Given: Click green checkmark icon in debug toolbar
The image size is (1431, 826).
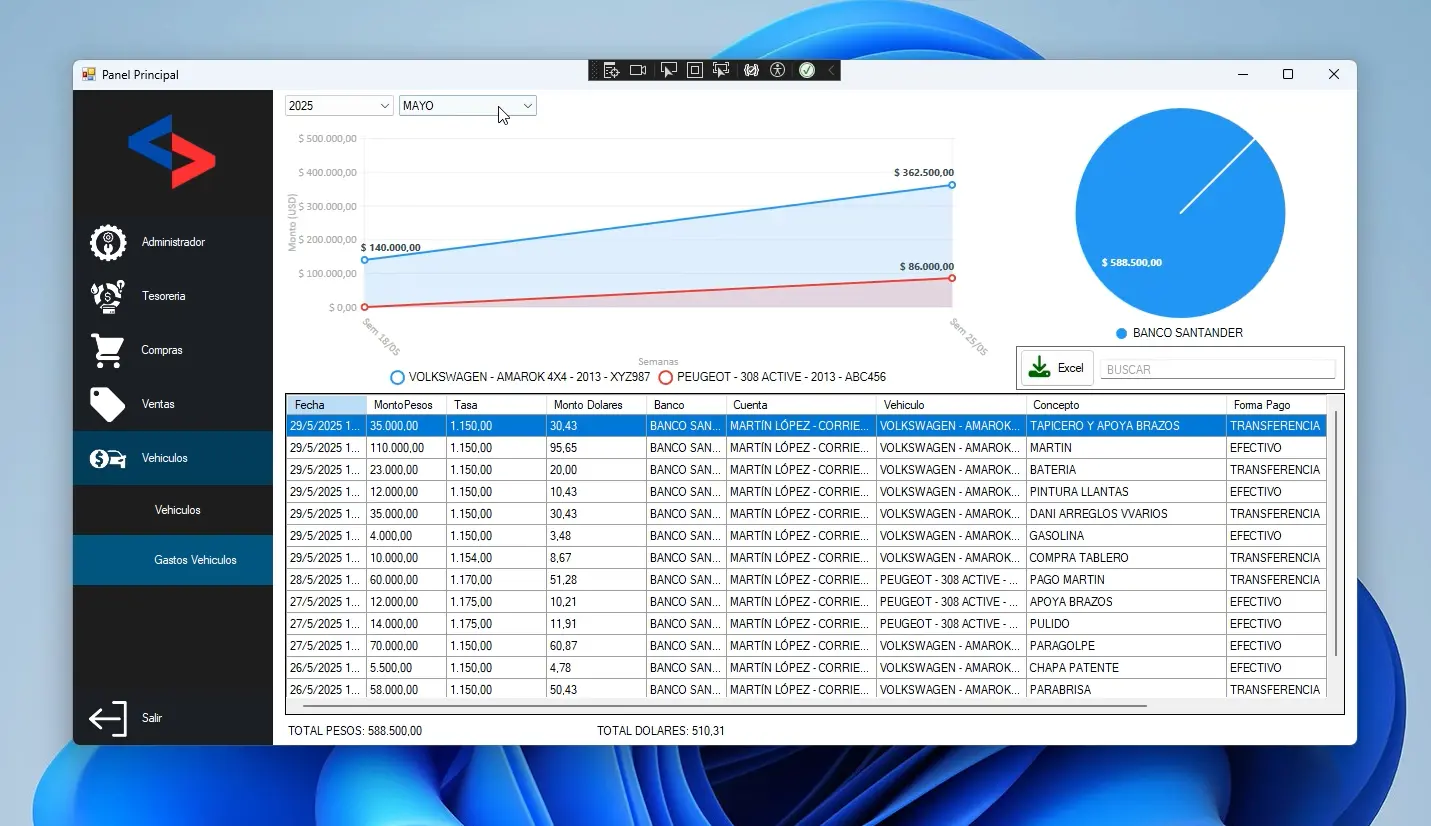Looking at the screenshot, I should click(806, 70).
